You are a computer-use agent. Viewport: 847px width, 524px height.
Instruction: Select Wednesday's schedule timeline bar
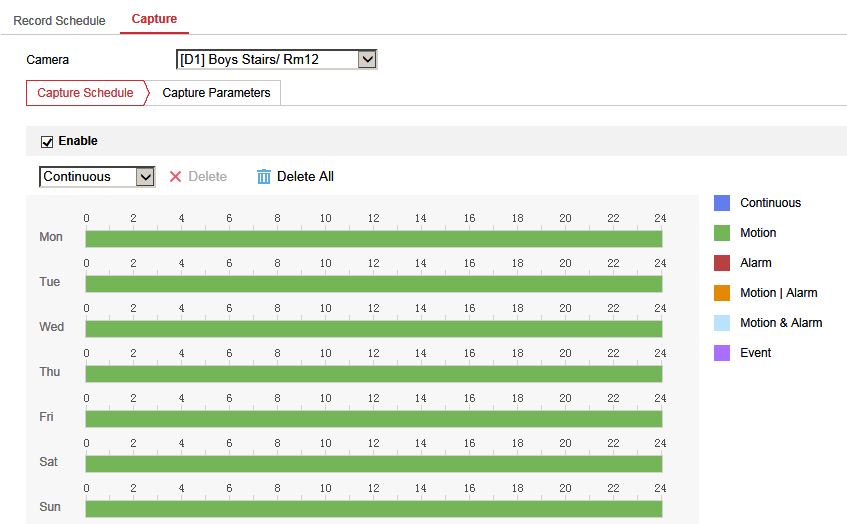click(374, 329)
